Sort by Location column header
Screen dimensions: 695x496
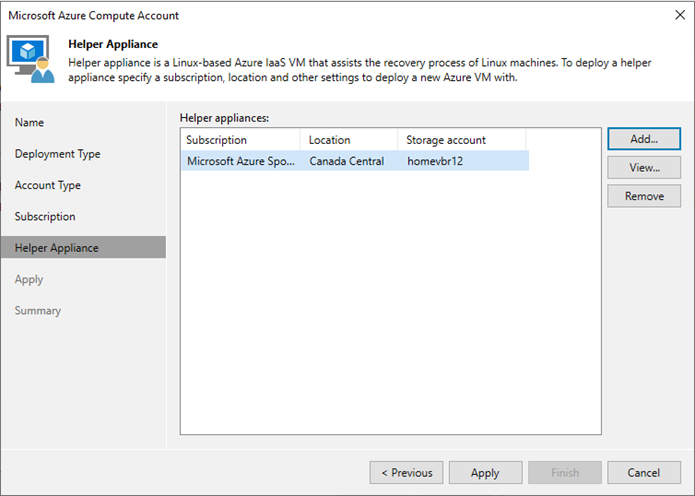pyautogui.click(x=349, y=140)
